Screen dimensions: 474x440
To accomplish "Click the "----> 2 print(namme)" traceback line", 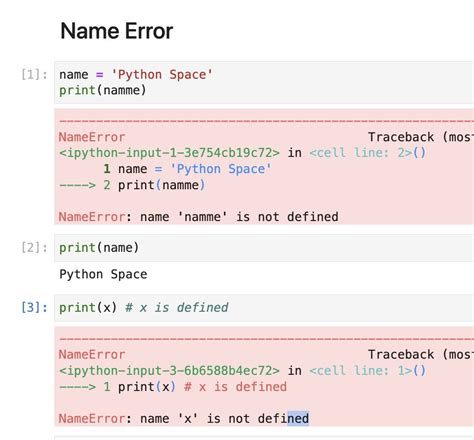I will (132, 185).
